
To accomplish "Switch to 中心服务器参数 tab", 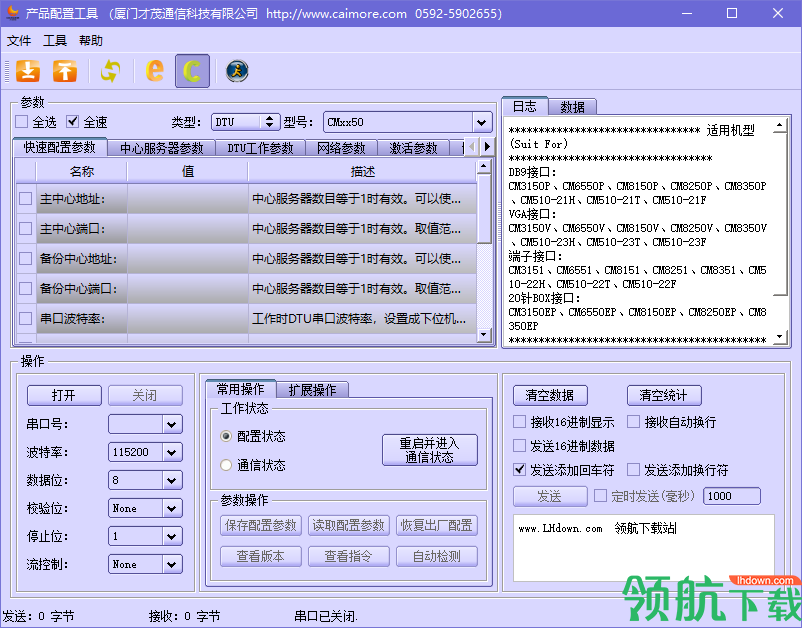I will coord(162,148).
